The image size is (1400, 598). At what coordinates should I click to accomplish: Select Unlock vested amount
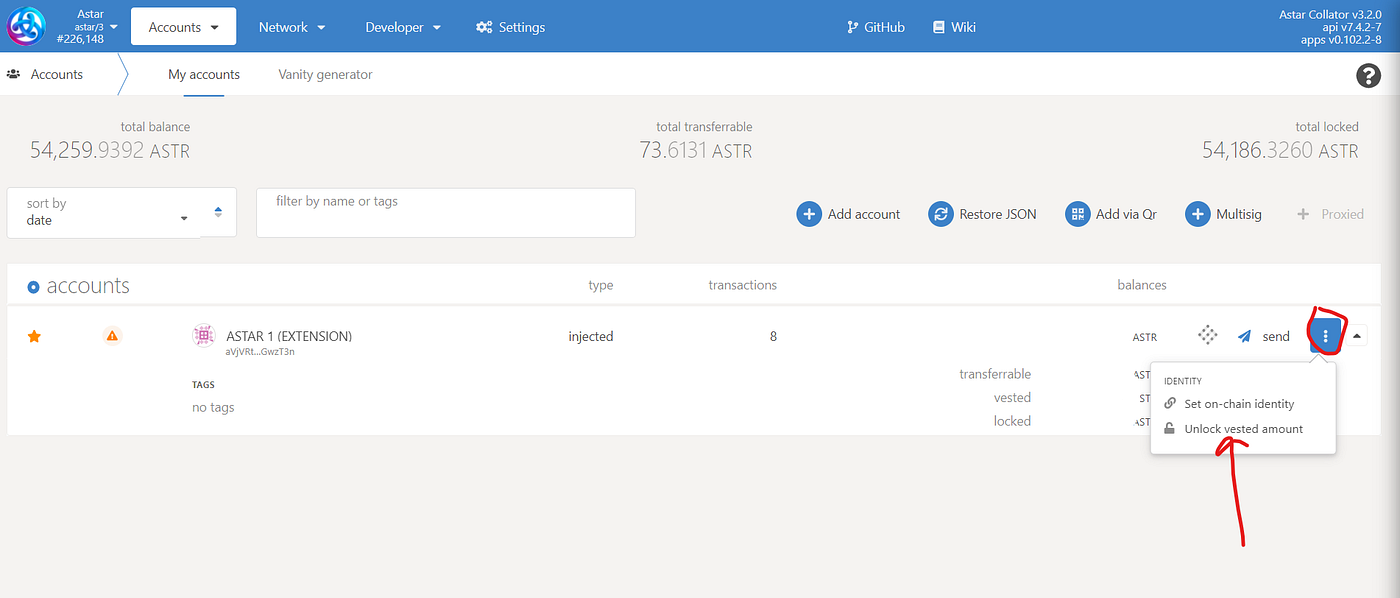coord(1244,428)
